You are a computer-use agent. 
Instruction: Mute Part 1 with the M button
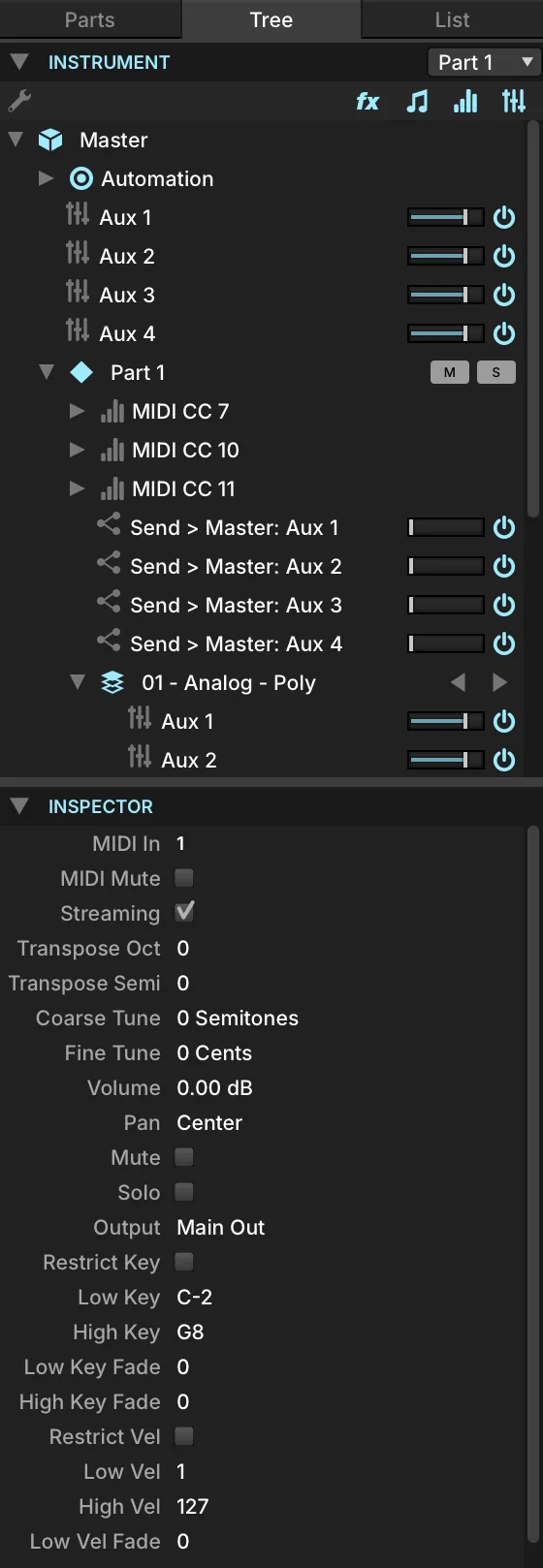point(450,372)
